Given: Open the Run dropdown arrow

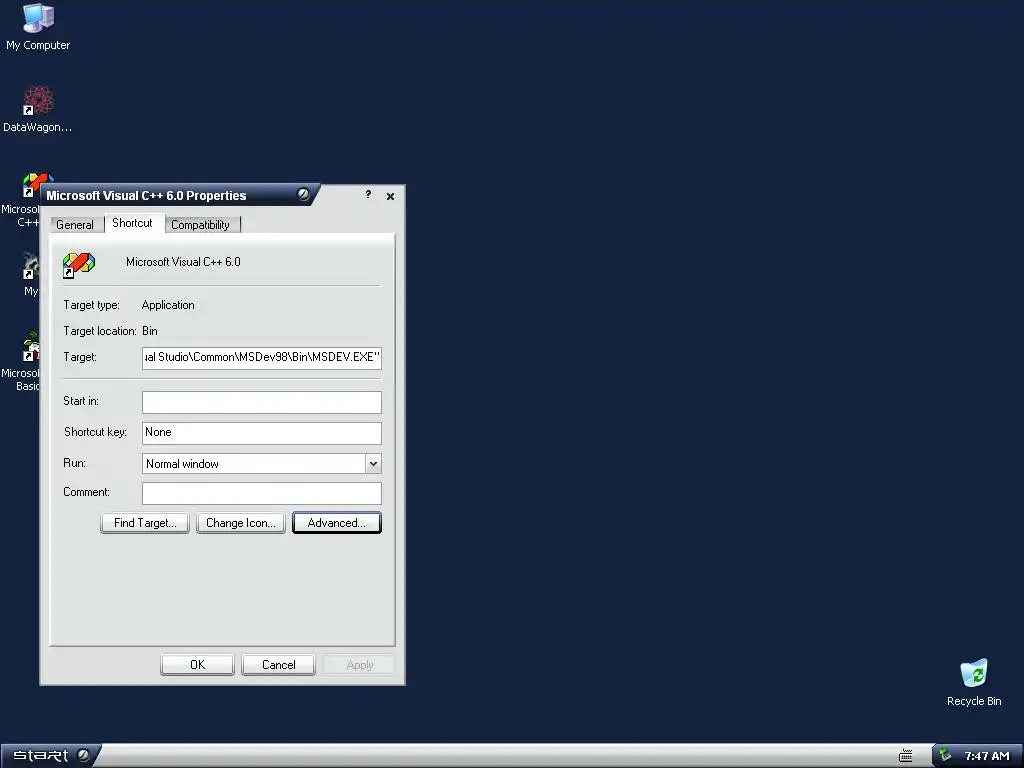Looking at the screenshot, I should (373, 464).
